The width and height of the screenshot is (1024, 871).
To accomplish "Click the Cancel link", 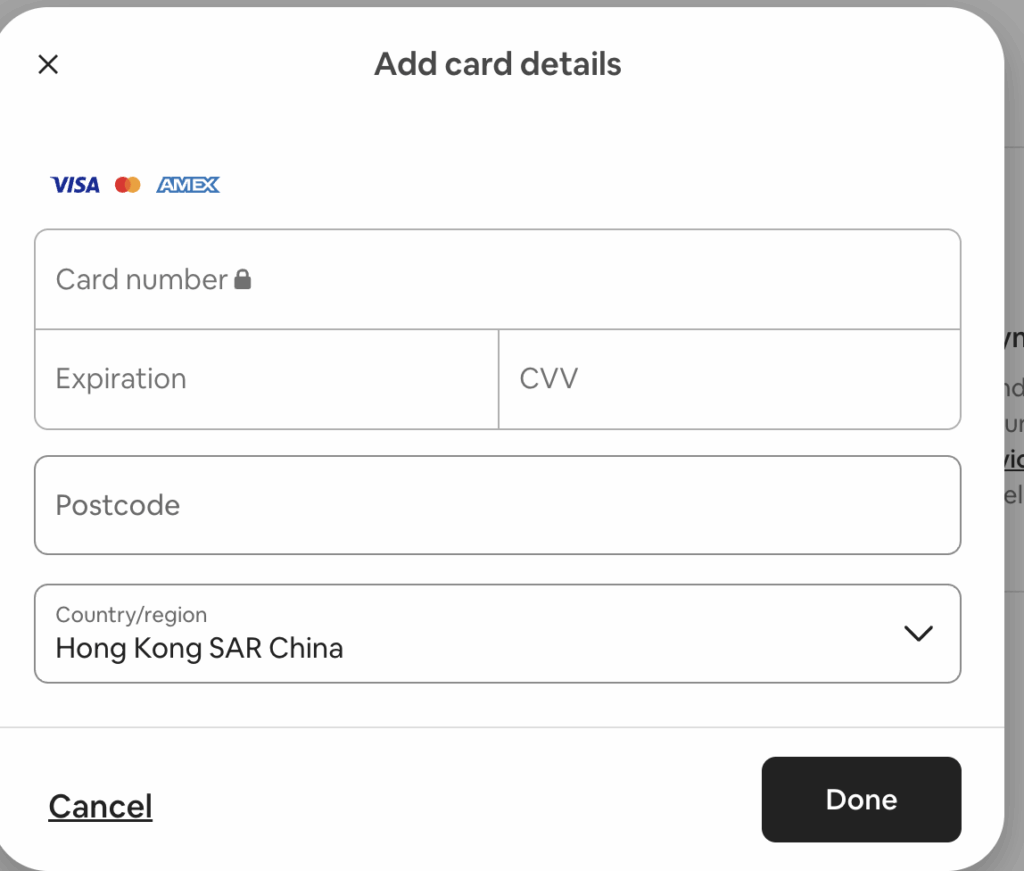I will 100,806.
